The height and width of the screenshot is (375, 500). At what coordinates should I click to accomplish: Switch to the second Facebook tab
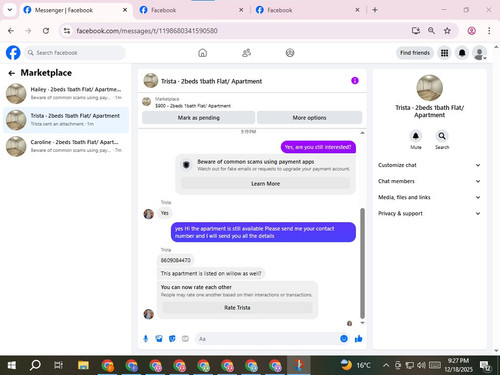(191, 10)
